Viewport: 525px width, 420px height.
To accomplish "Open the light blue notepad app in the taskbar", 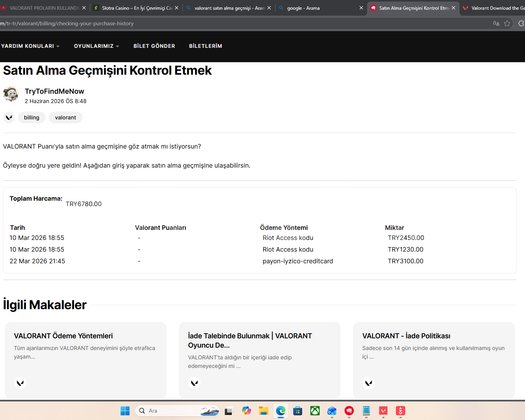I will [366, 411].
